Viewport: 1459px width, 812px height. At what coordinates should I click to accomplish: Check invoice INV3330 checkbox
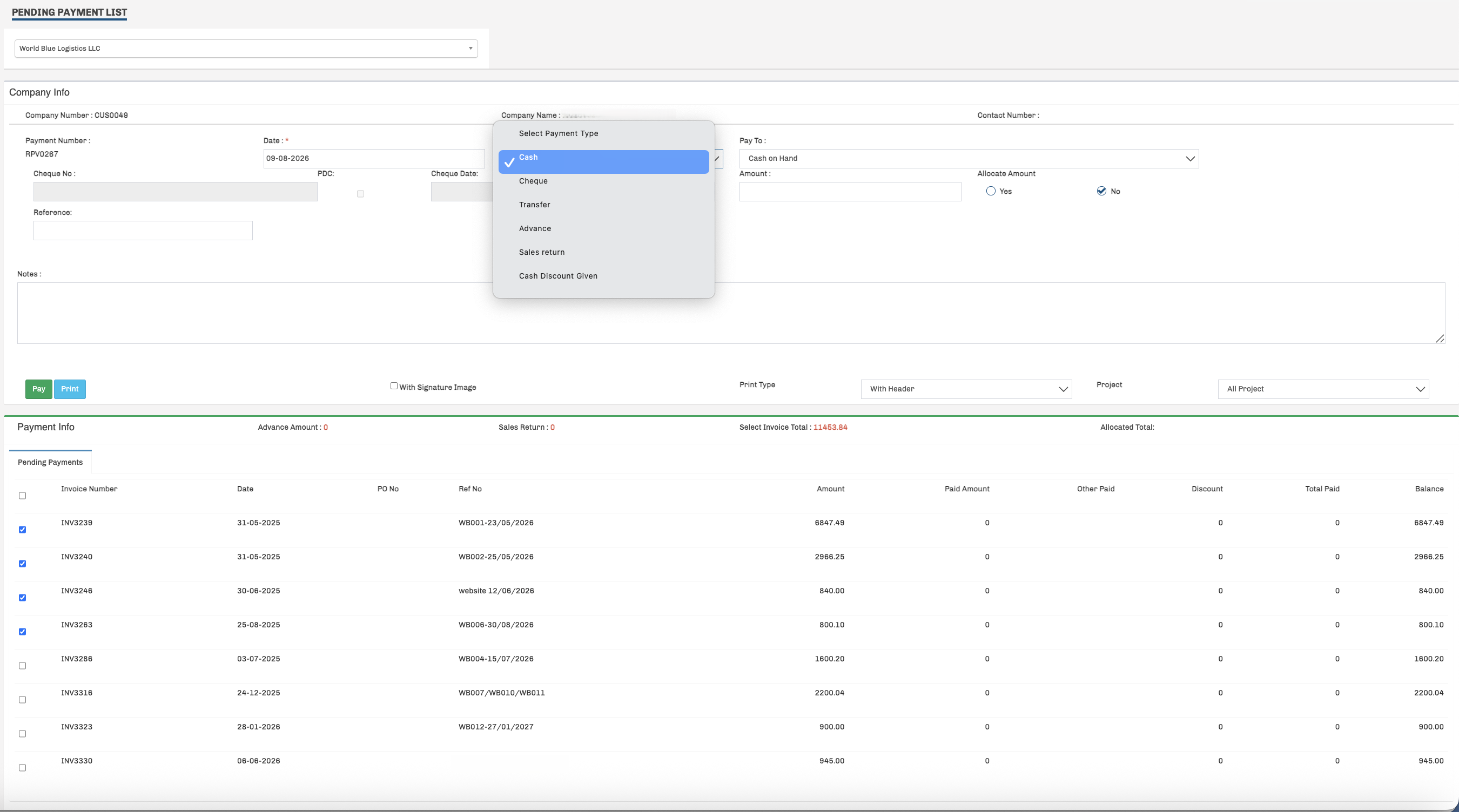23,768
